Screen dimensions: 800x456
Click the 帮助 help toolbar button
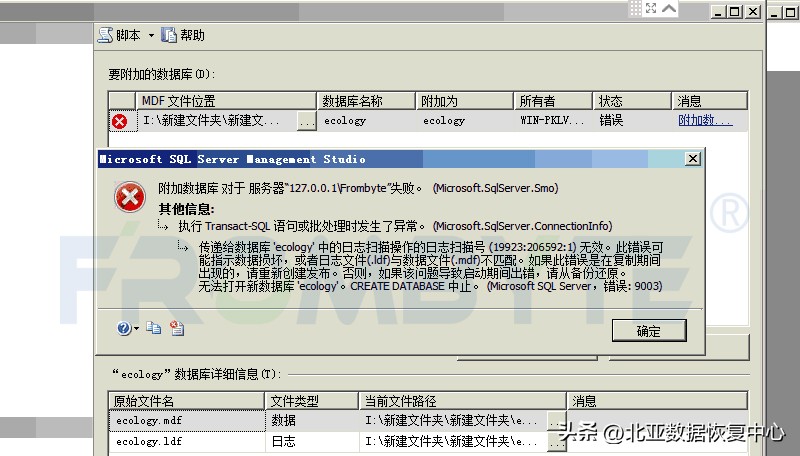(x=183, y=35)
